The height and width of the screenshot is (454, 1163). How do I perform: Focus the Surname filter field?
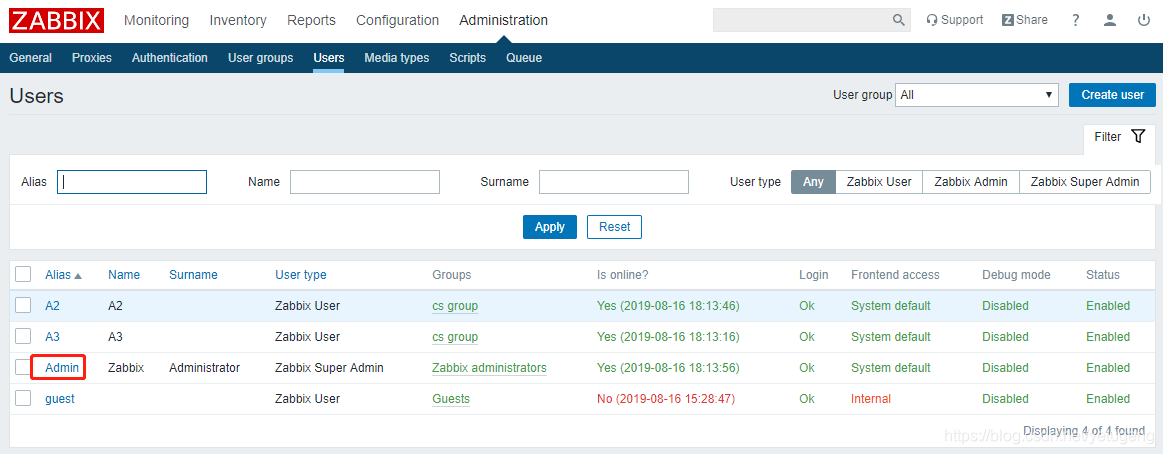click(x=614, y=182)
